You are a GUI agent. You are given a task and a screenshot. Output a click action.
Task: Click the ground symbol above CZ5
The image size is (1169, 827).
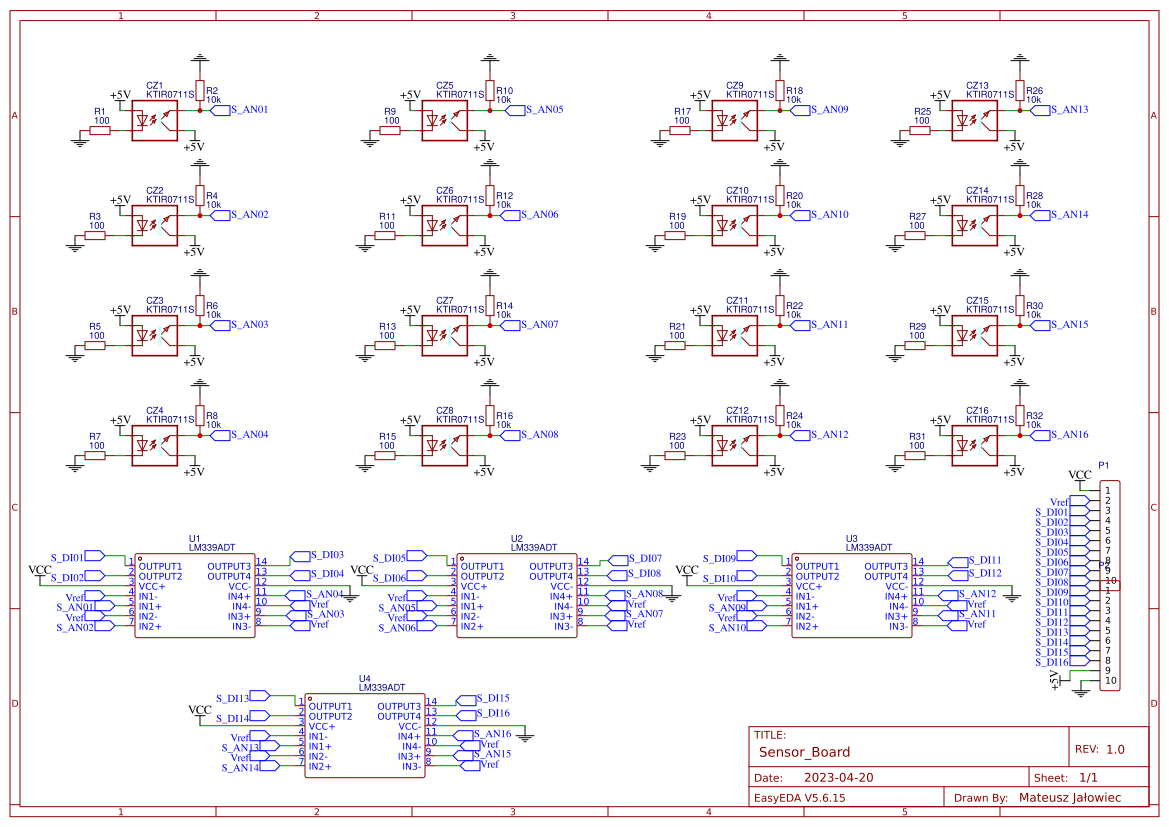489,60
